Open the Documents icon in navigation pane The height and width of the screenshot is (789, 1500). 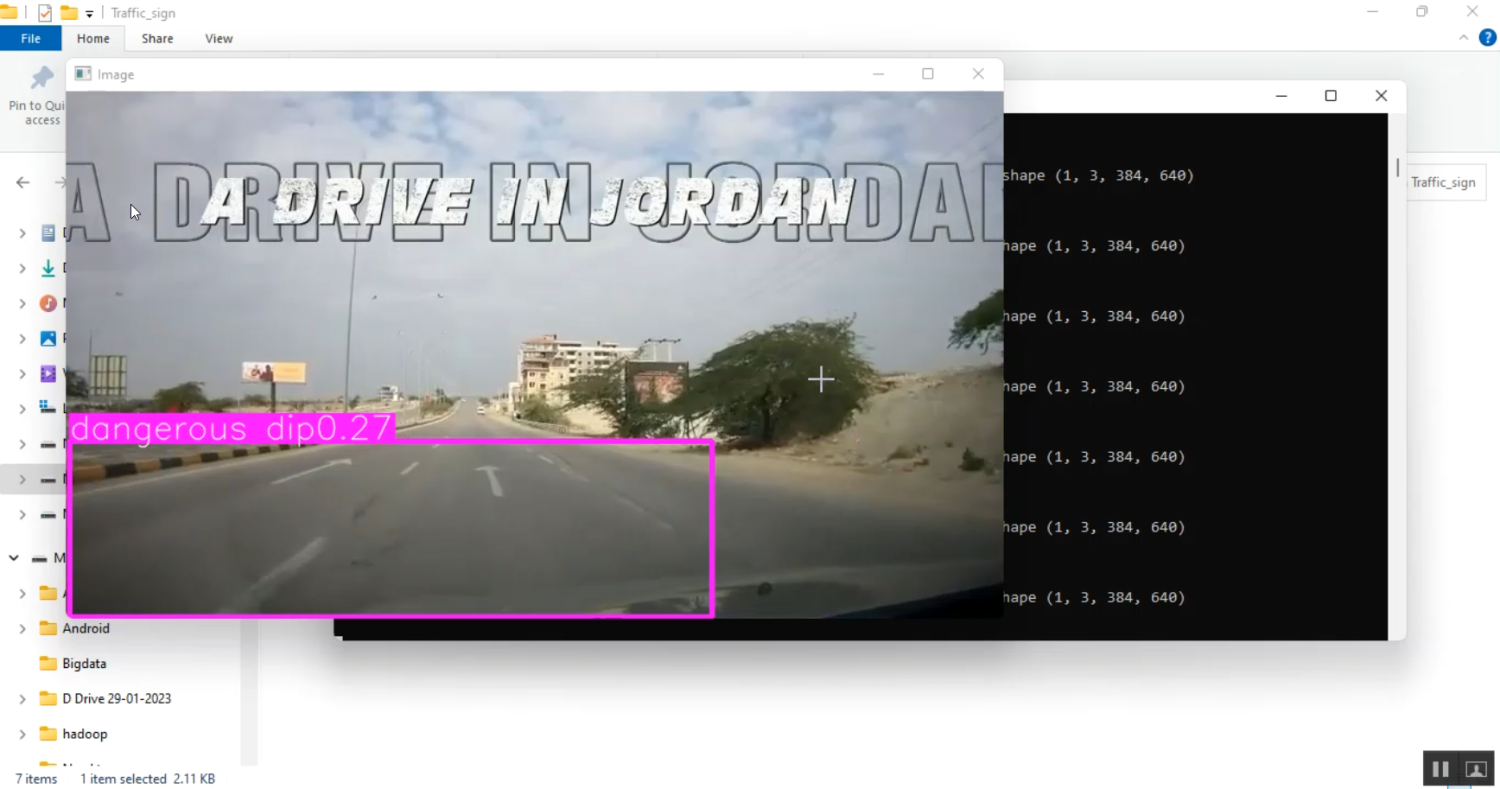(46, 233)
